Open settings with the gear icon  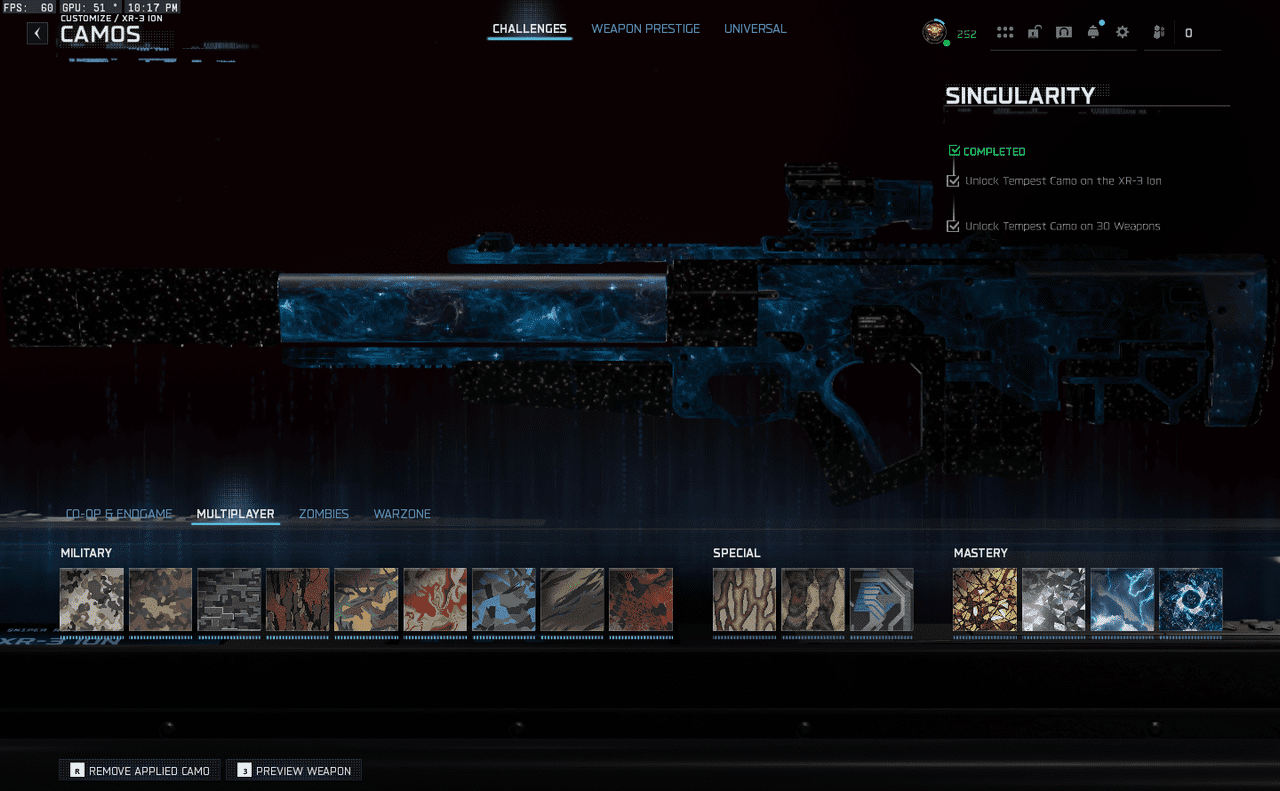[x=1122, y=33]
